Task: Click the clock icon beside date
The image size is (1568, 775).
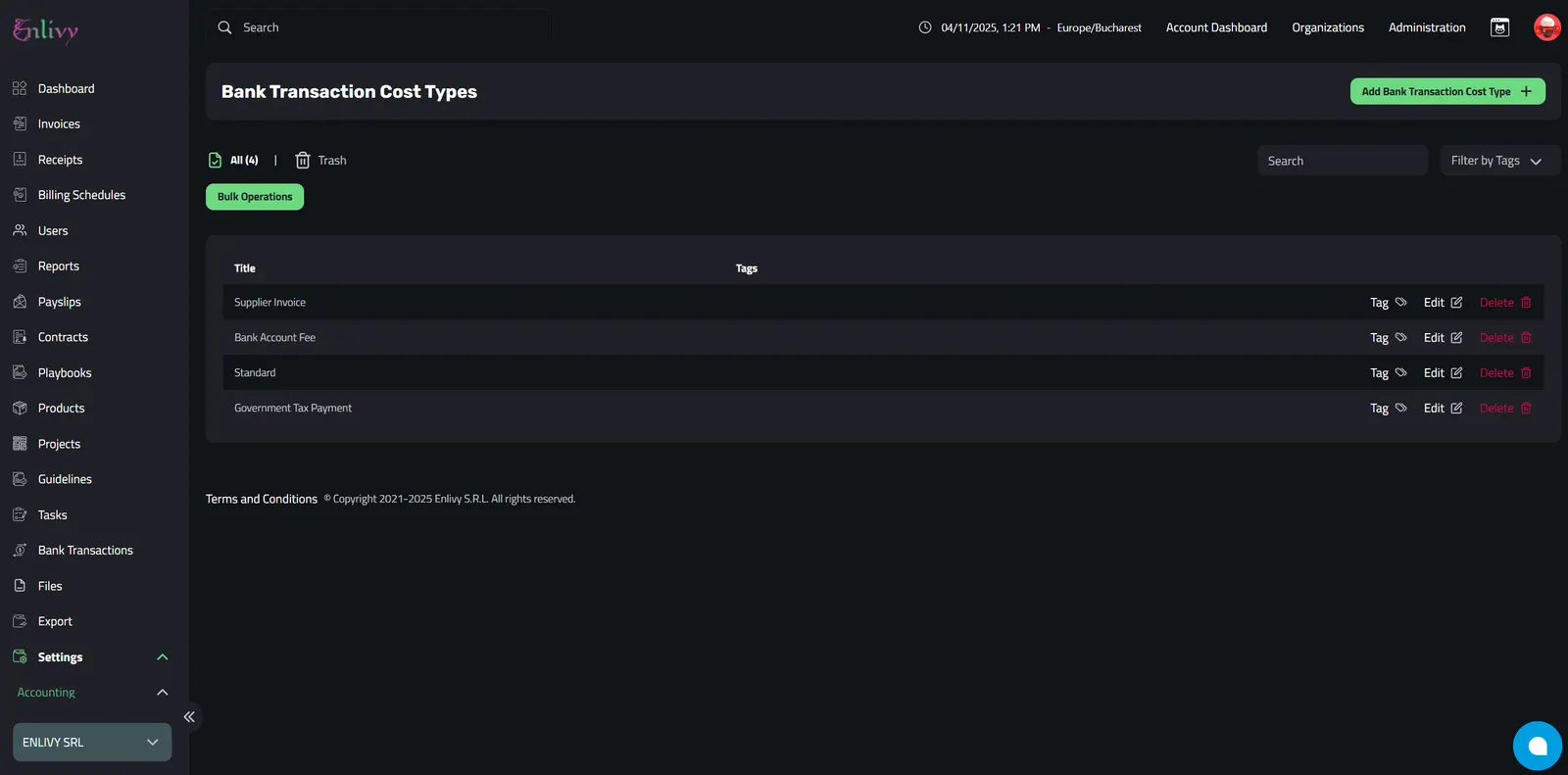Action: [x=925, y=27]
